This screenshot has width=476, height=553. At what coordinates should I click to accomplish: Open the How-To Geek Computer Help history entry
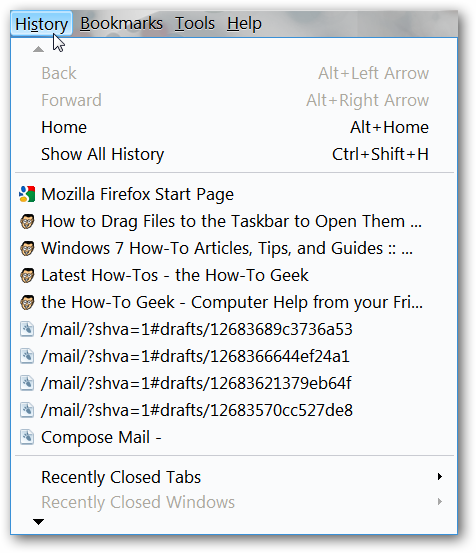pos(234,302)
